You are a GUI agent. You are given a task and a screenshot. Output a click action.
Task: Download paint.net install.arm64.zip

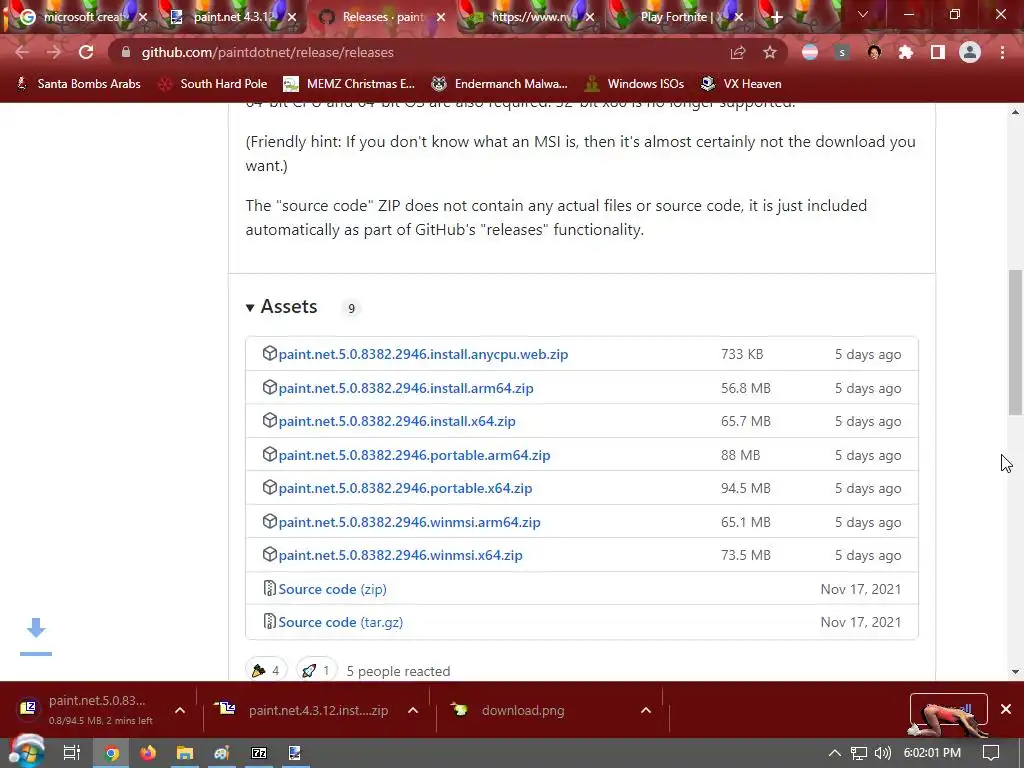[x=406, y=388]
